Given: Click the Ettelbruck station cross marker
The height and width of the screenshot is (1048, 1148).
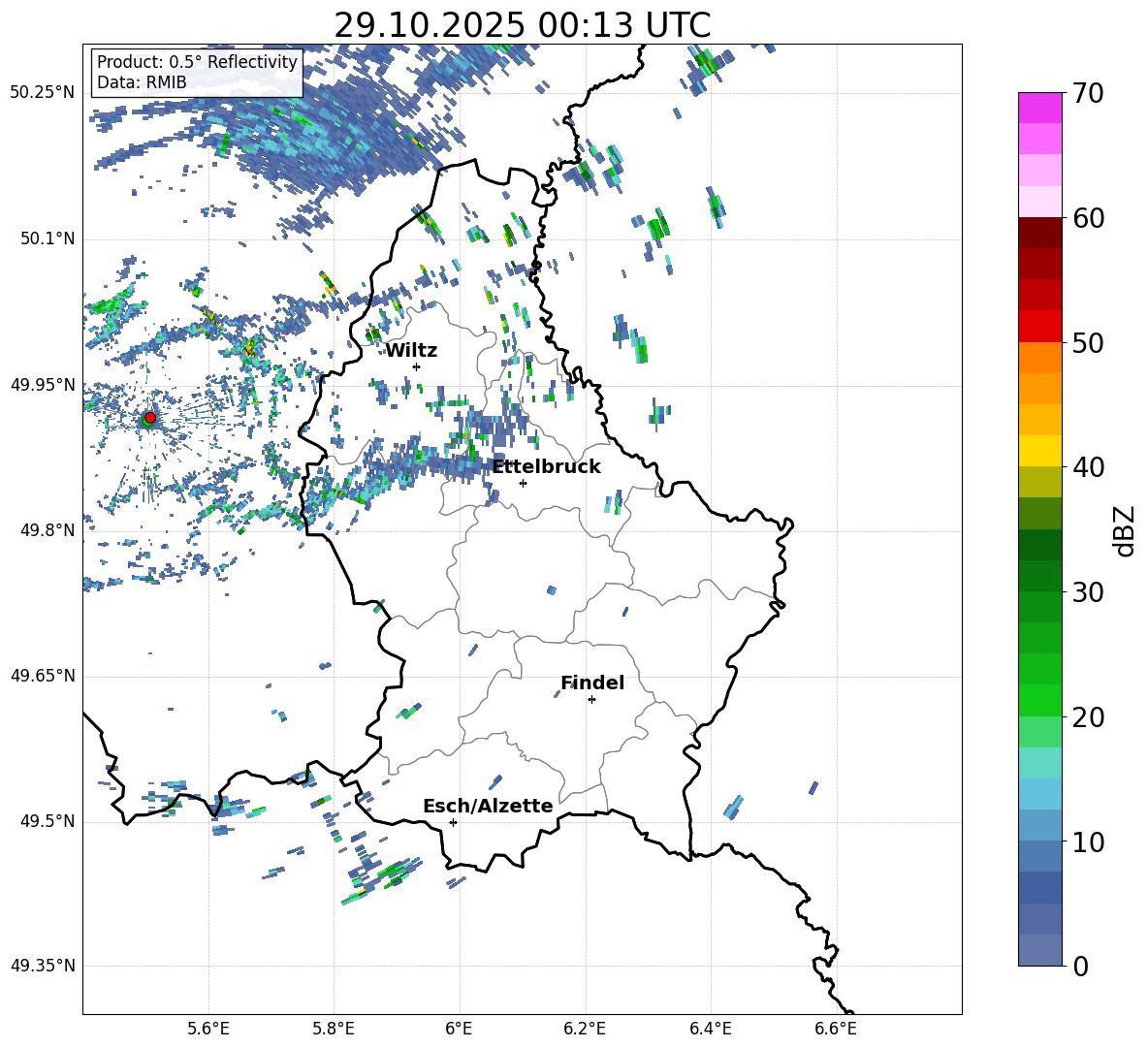Looking at the screenshot, I should 523,483.
